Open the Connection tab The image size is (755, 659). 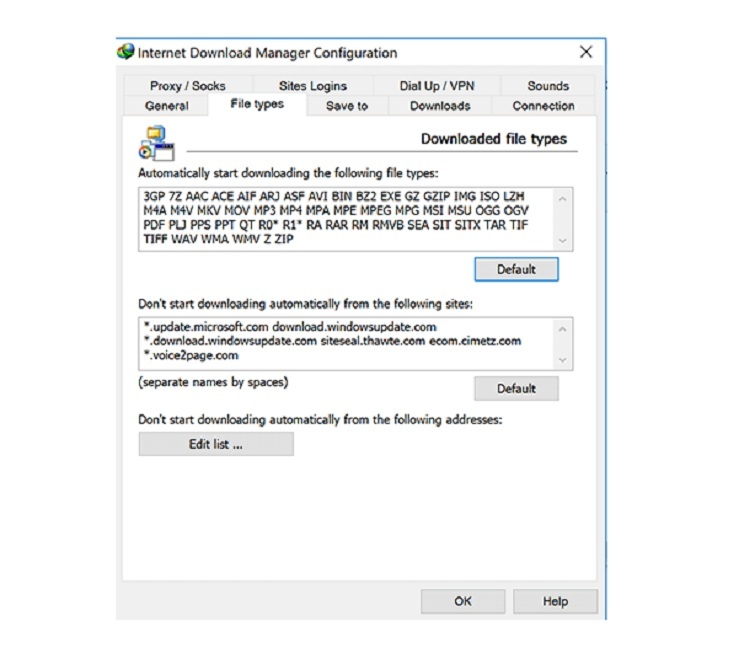[x=543, y=106]
